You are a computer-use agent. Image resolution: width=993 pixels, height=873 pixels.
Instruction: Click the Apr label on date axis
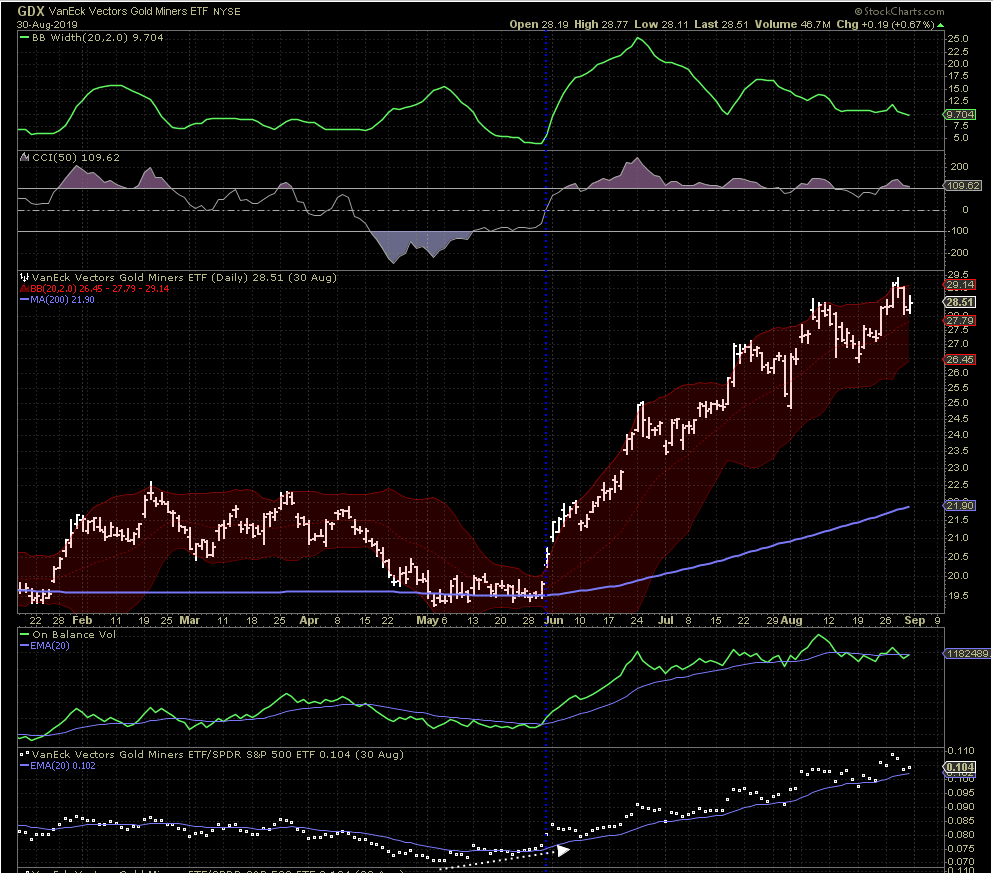308,620
